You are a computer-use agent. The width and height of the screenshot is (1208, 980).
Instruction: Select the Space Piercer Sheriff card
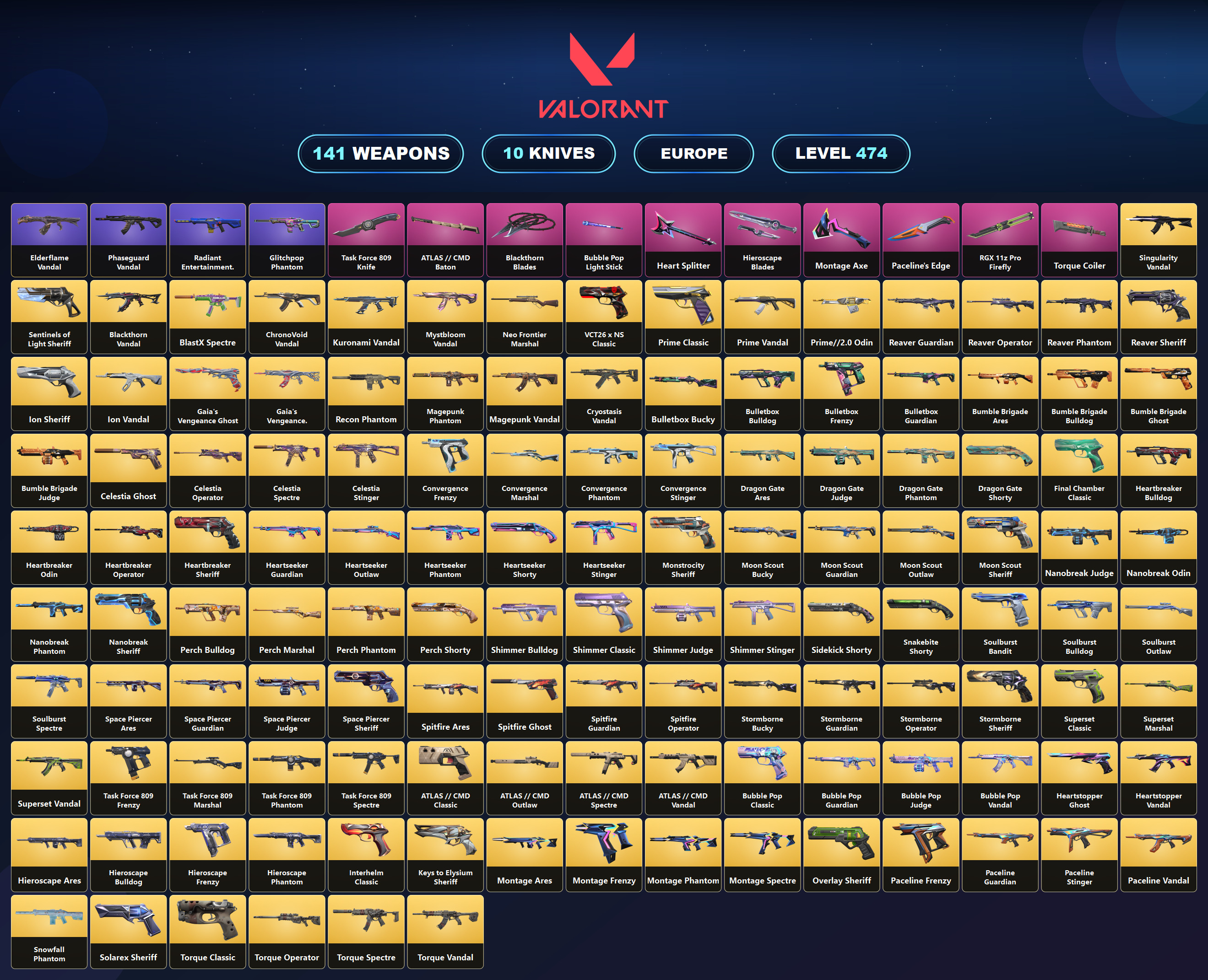click(366, 701)
